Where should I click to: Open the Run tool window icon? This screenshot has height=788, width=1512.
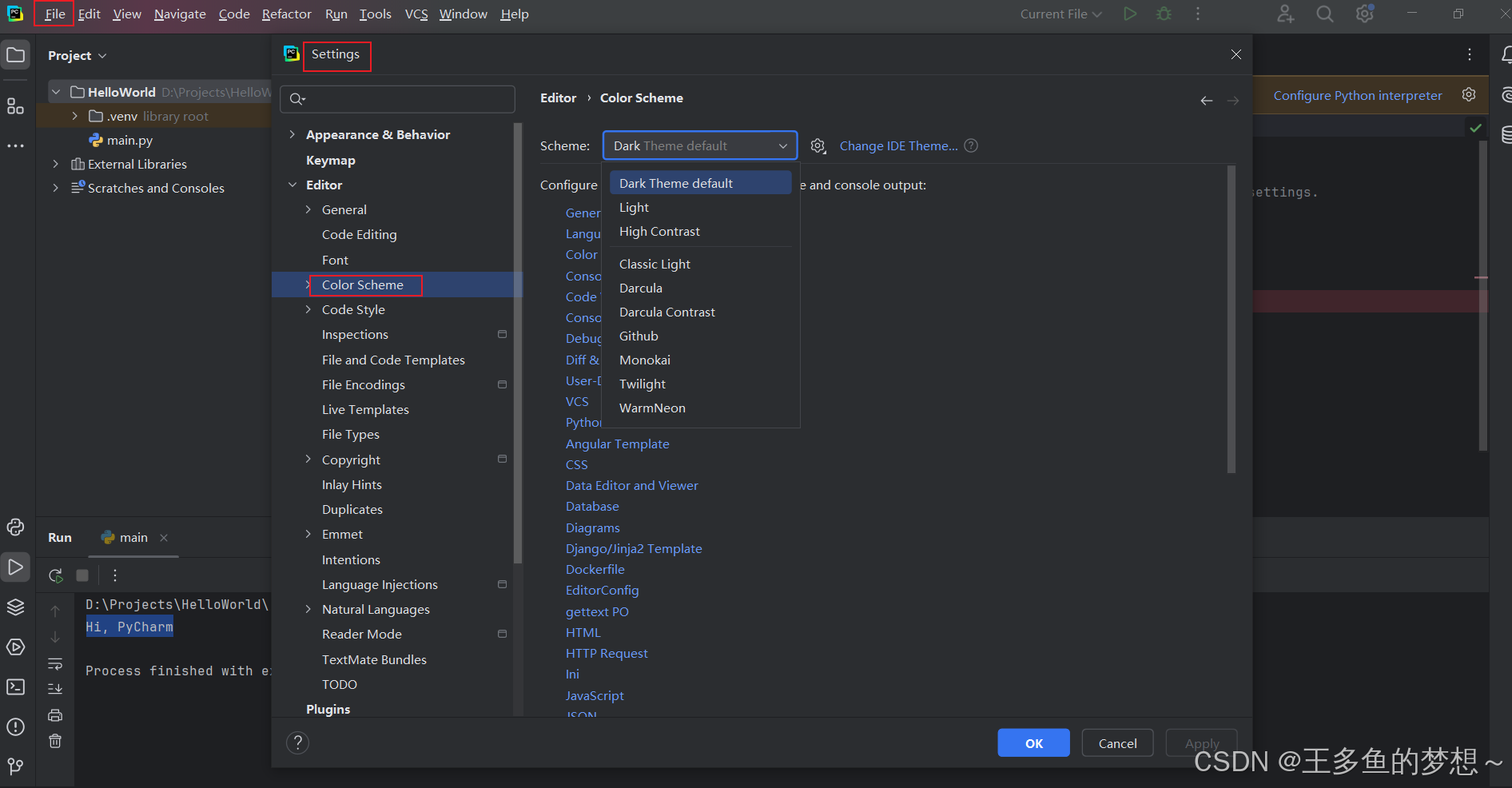pyautogui.click(x=15, y=567)
